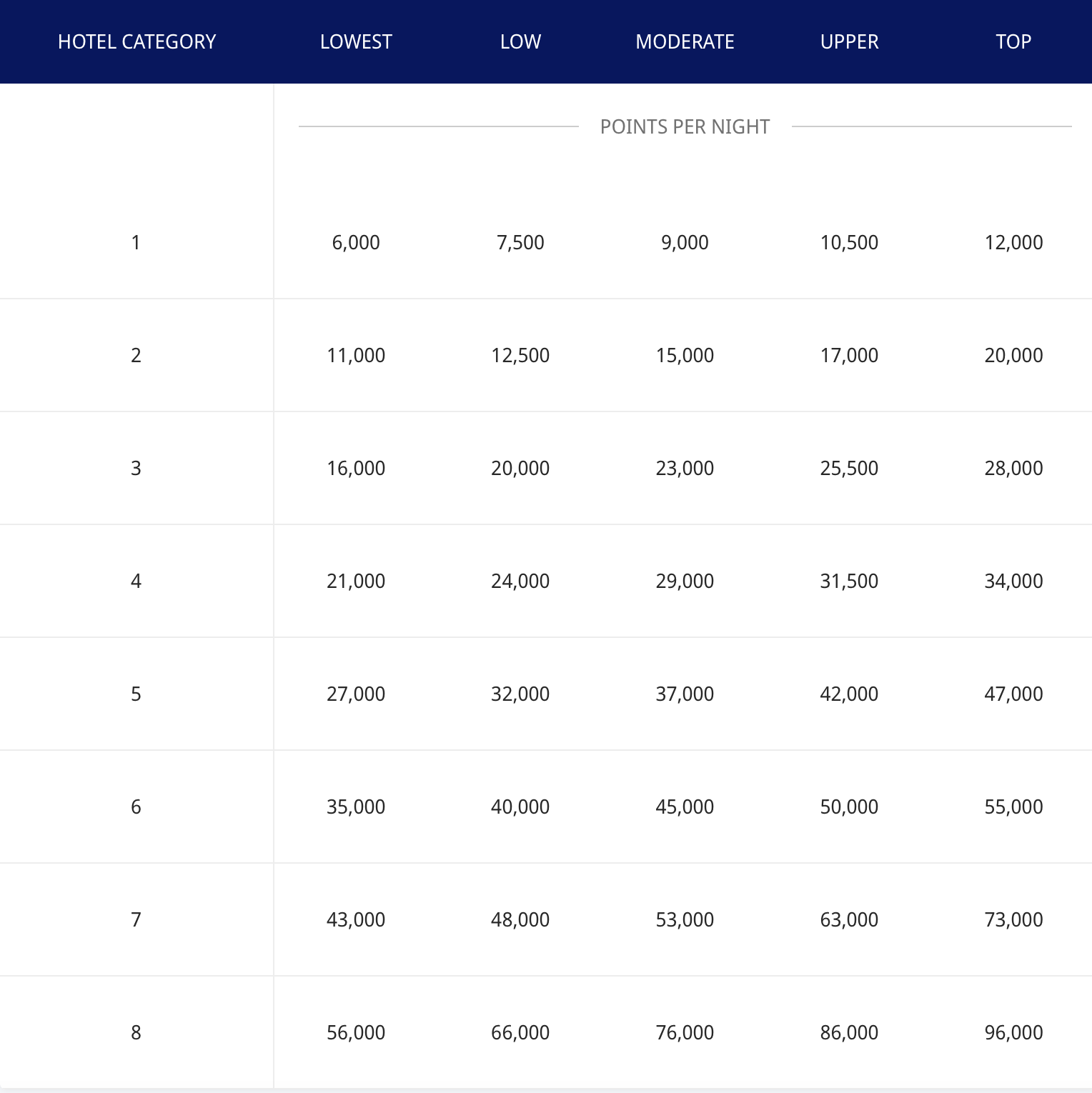The image size is (1092, 1093).
Task: Select the 23,000 points cell
Action: 685,468
